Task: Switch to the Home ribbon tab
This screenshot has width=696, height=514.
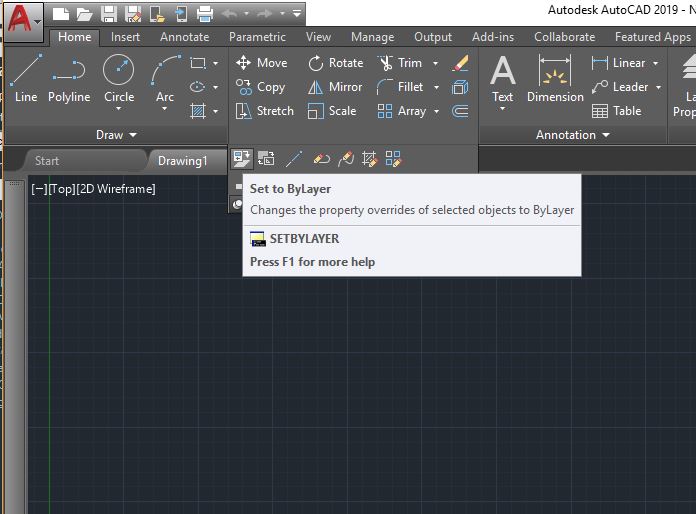Action: click(x=75, y=37)
